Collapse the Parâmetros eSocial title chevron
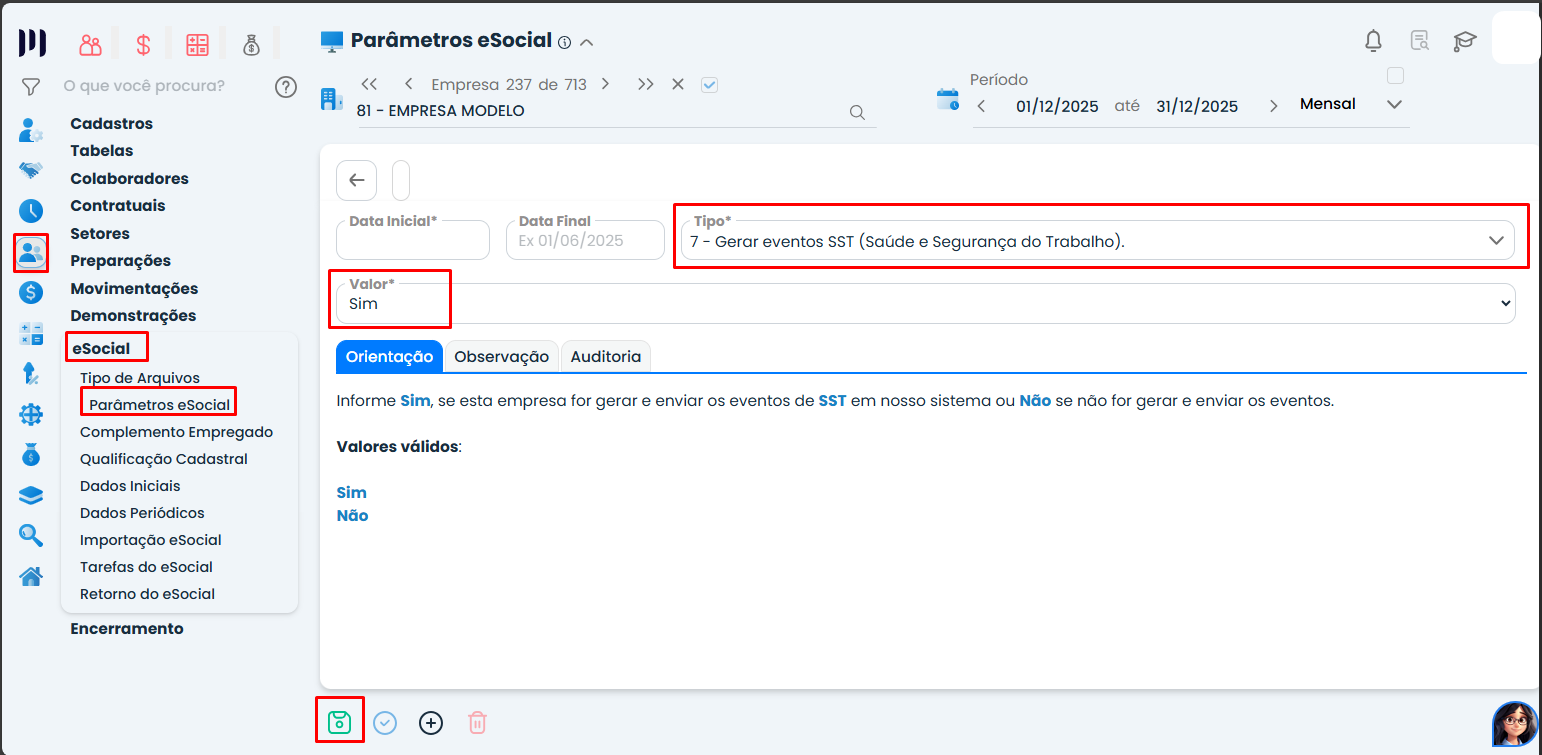The width and height of the screenshot is (1542, 755). pos(587,42)
